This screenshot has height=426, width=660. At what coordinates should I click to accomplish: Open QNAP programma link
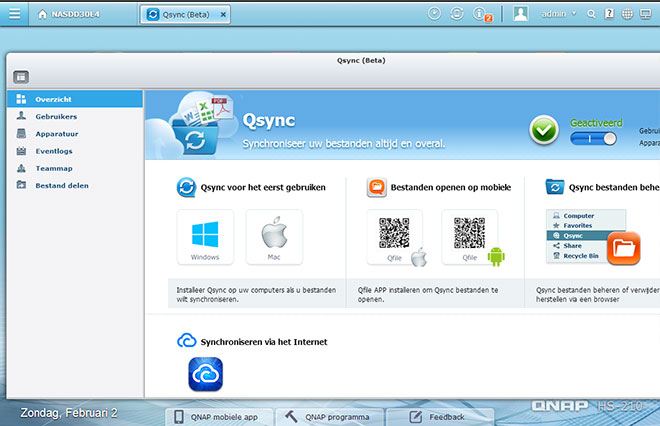330,417
